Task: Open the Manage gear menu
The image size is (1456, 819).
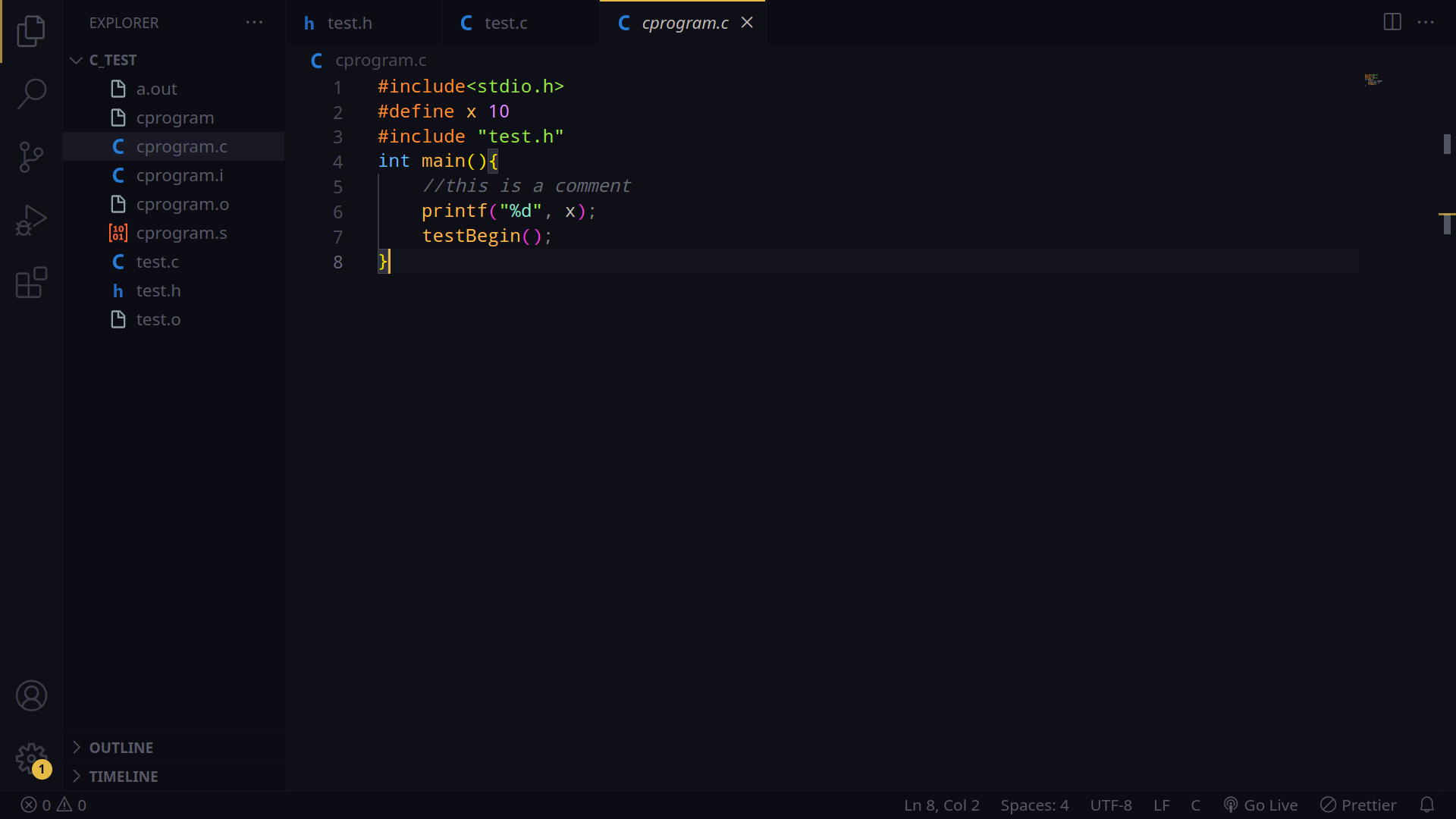Action: click(31, 758)
